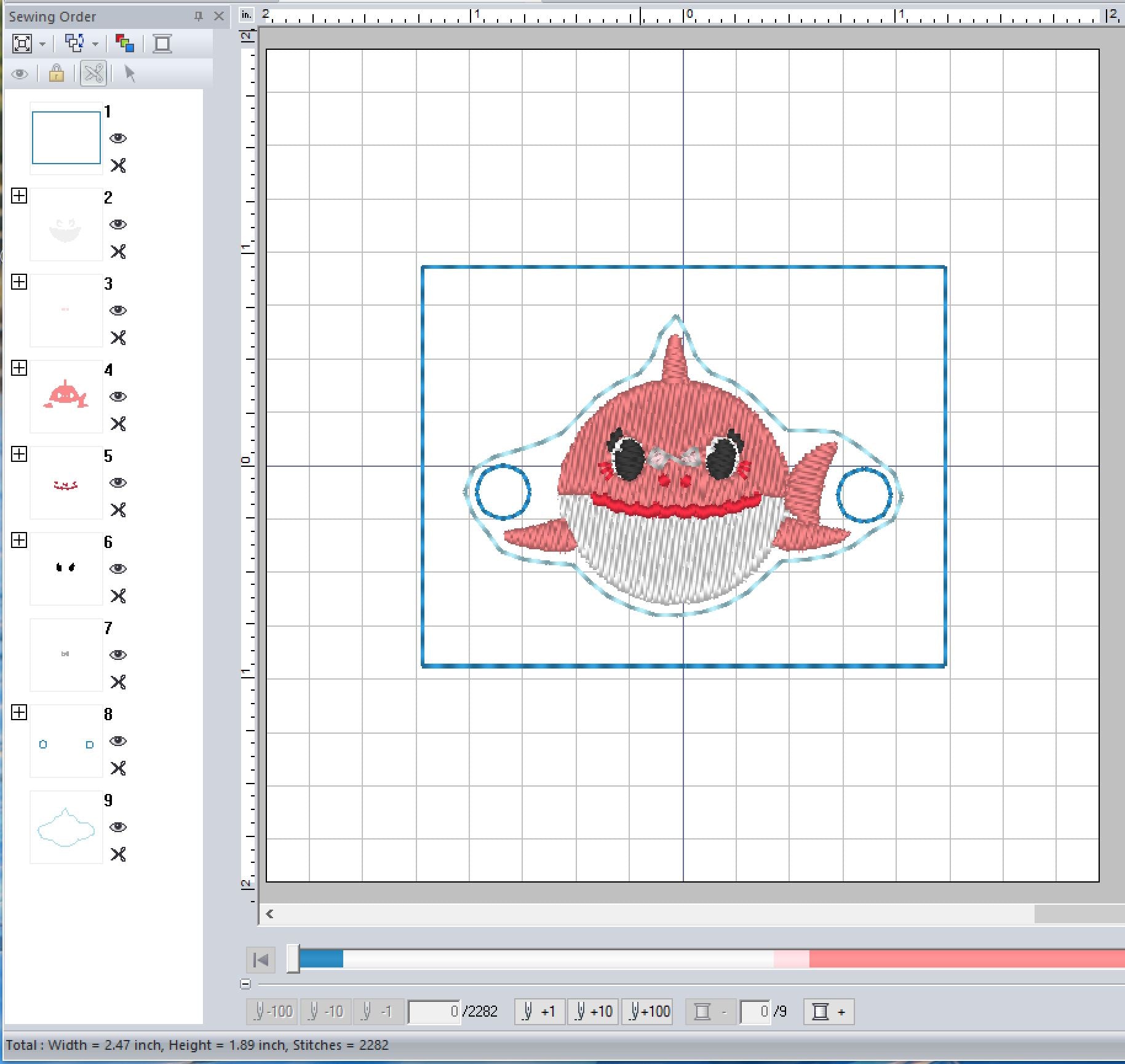This screenshot has height=1064, width=1125.
Task: Toggle eye visibility for sewing order item 8
Action: (118, 741)
